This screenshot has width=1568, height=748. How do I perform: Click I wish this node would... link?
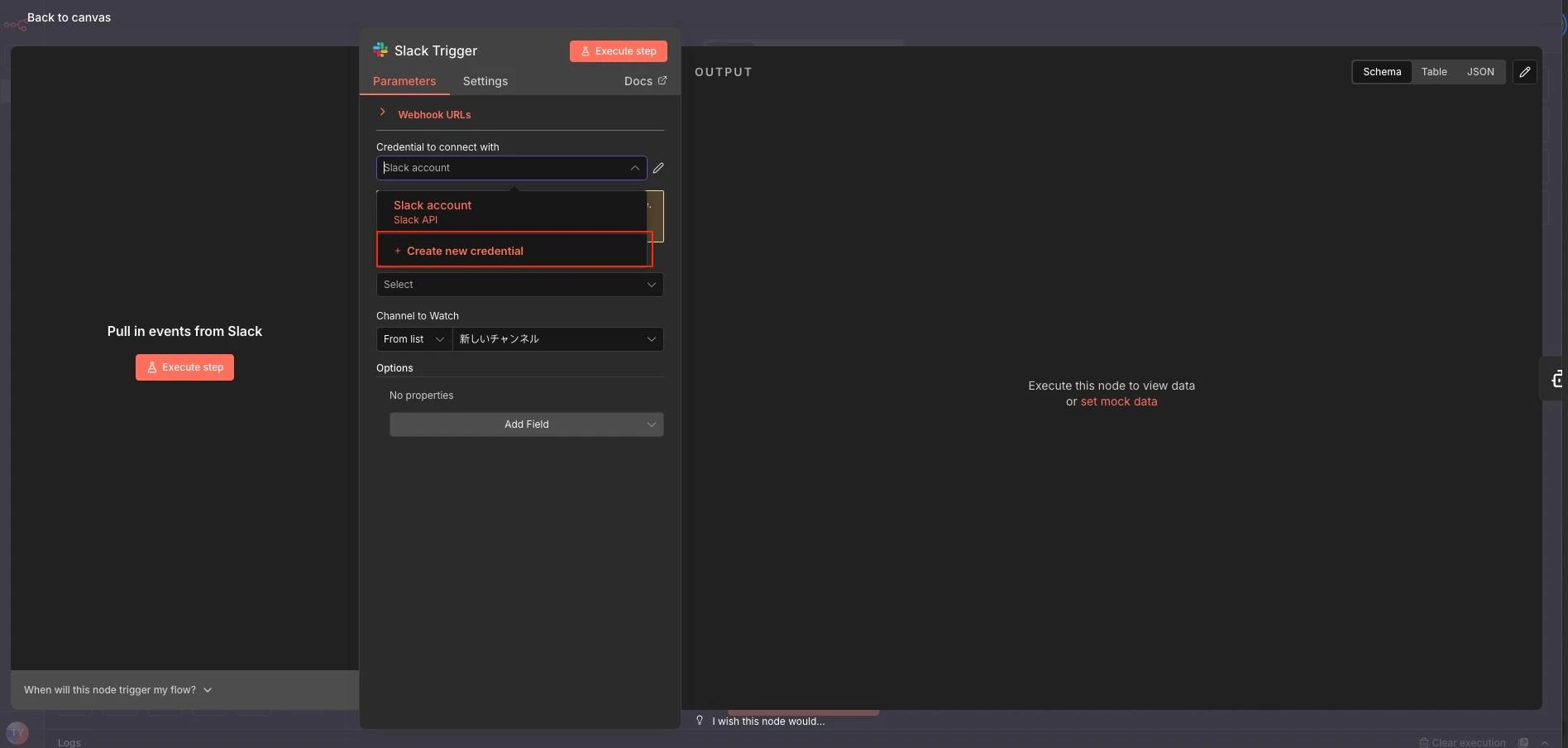click(x=768, y=722)
